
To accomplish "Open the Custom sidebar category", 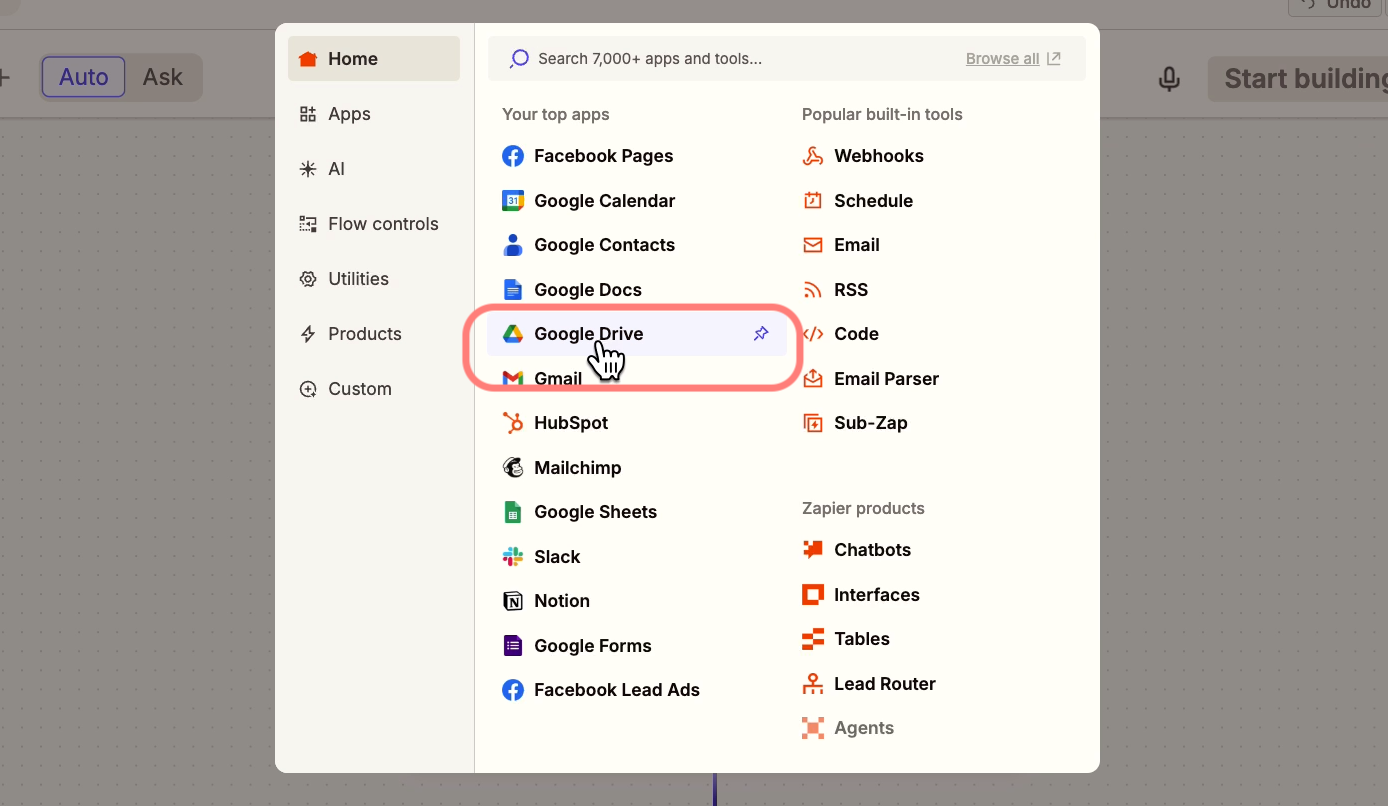I will pyautogui.click(x=374, y=389).
